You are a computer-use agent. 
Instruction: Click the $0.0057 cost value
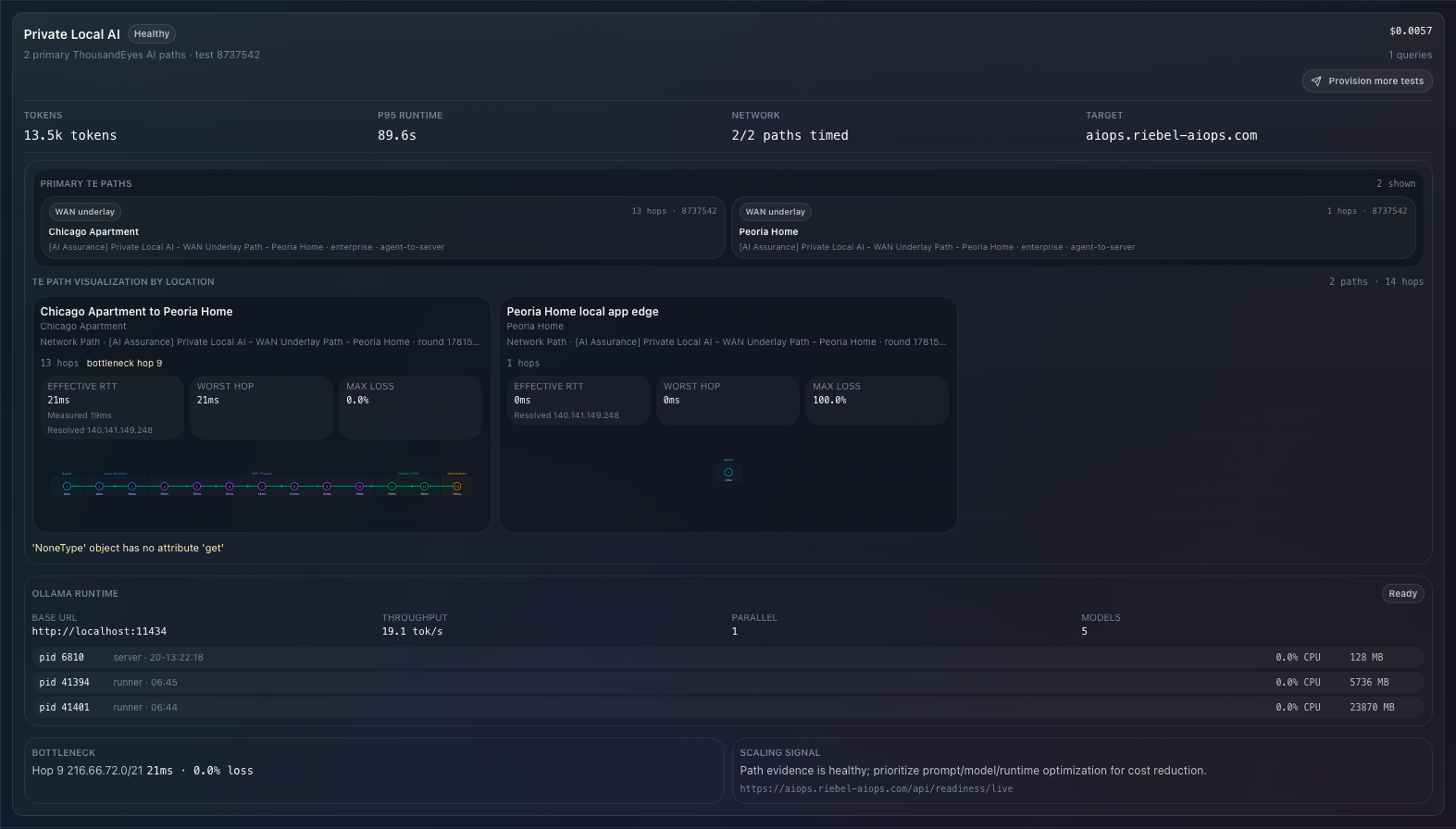click(x=1411, y=31)
